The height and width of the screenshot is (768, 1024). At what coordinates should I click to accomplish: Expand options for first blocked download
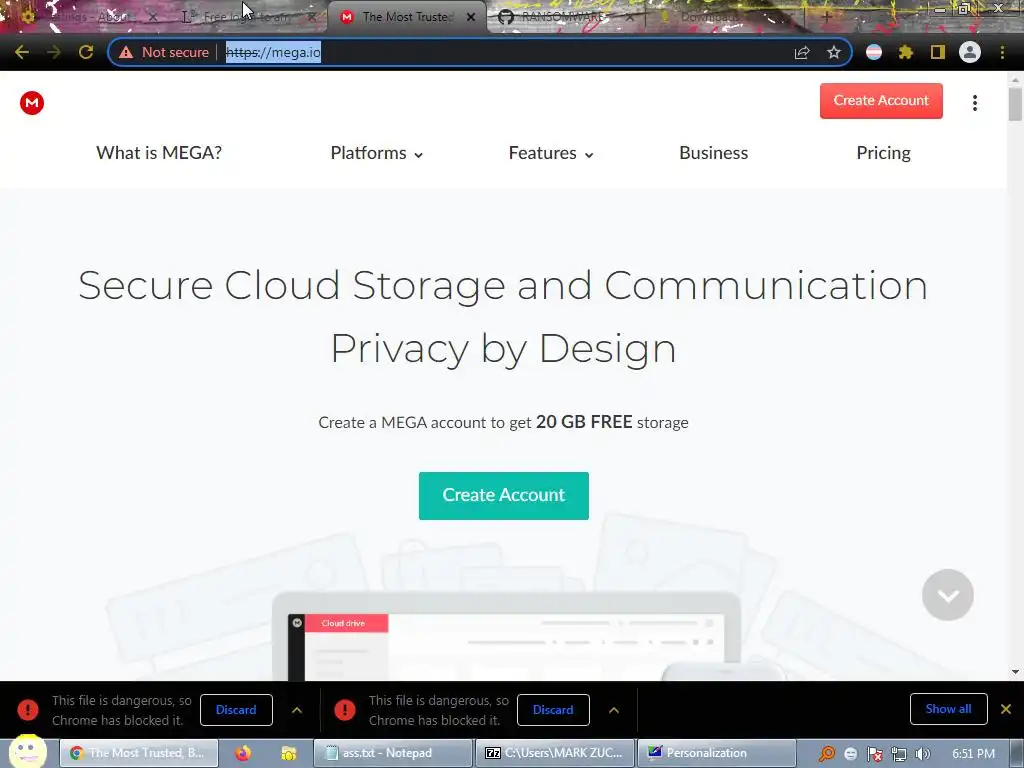click(x=297, y=710)
